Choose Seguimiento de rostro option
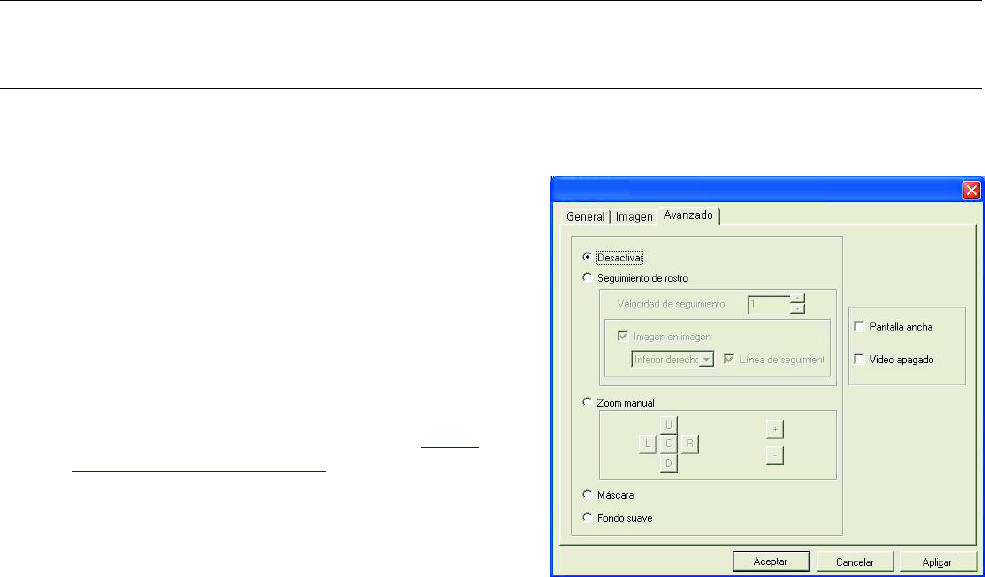 point(587,277)
